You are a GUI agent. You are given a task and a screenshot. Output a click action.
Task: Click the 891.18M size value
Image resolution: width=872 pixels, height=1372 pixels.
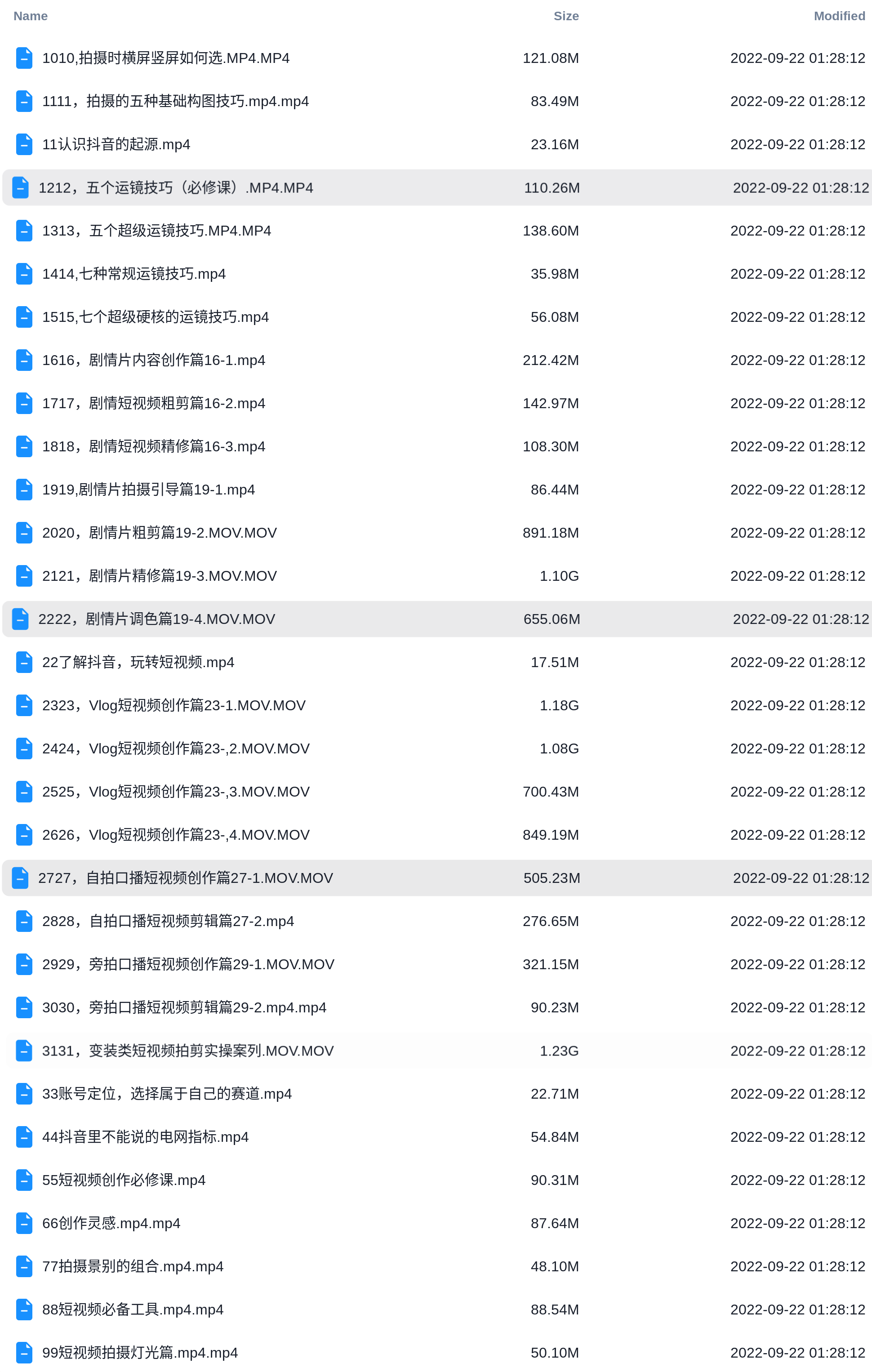tap(550, 533)
